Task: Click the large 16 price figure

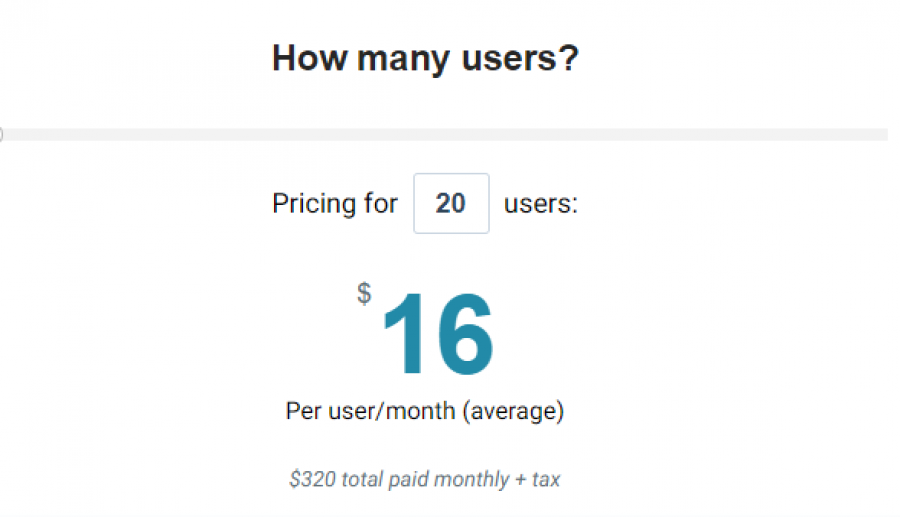Action: (438, 336)
